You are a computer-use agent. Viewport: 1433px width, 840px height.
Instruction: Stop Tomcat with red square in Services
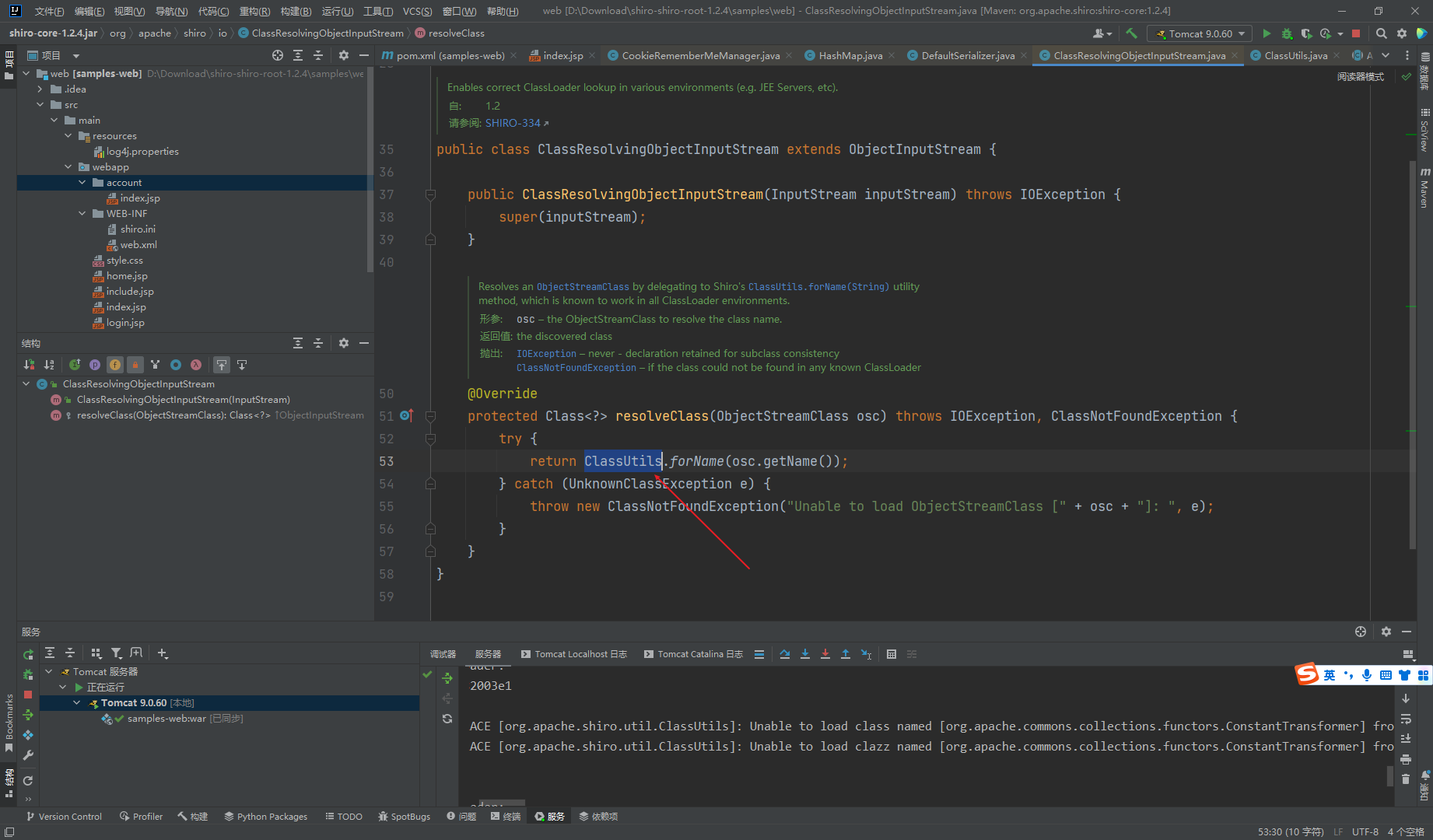[28, 695]
